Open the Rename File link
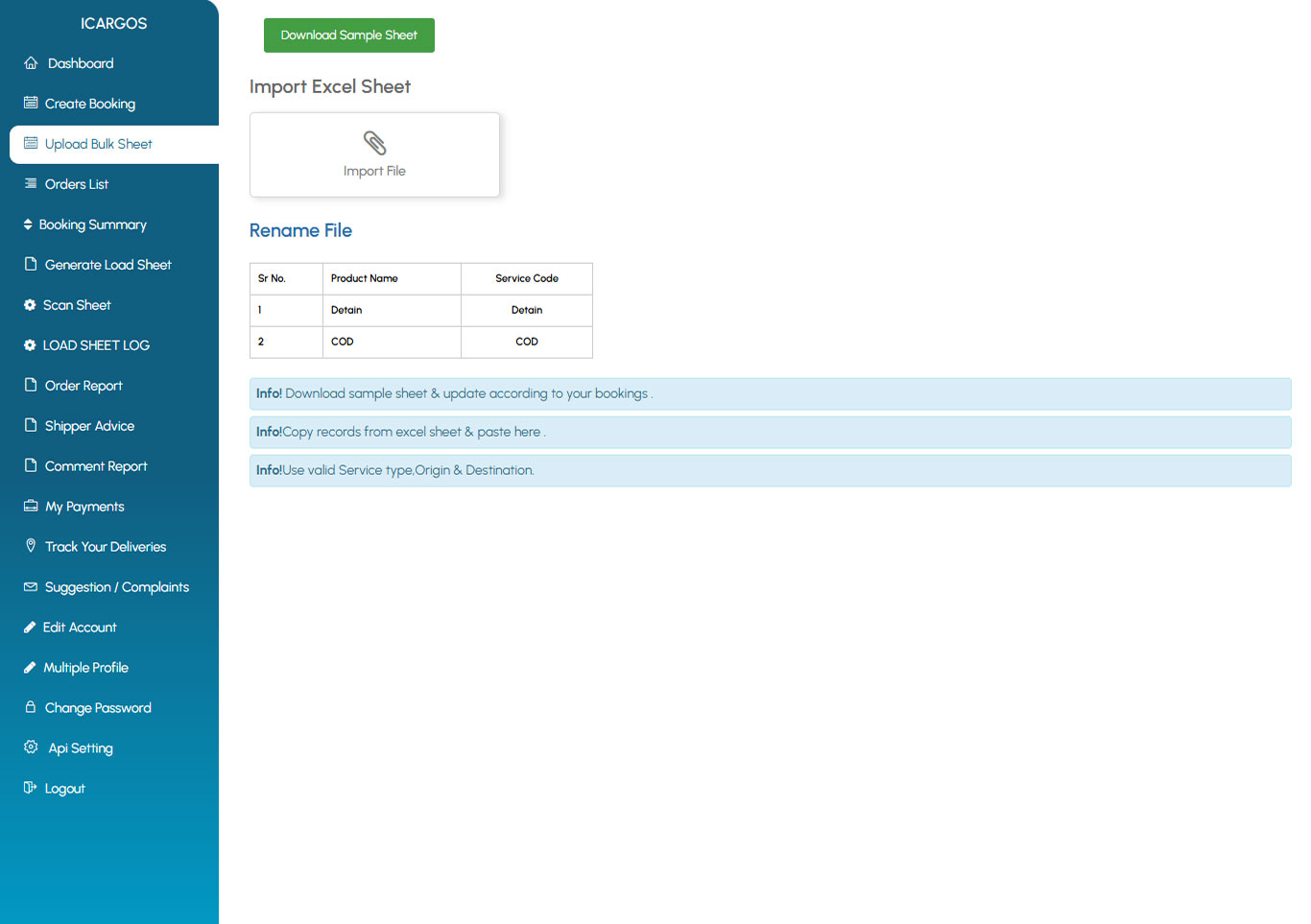The height and width of the screenshot is (924, 1311). tap(300, 230)
